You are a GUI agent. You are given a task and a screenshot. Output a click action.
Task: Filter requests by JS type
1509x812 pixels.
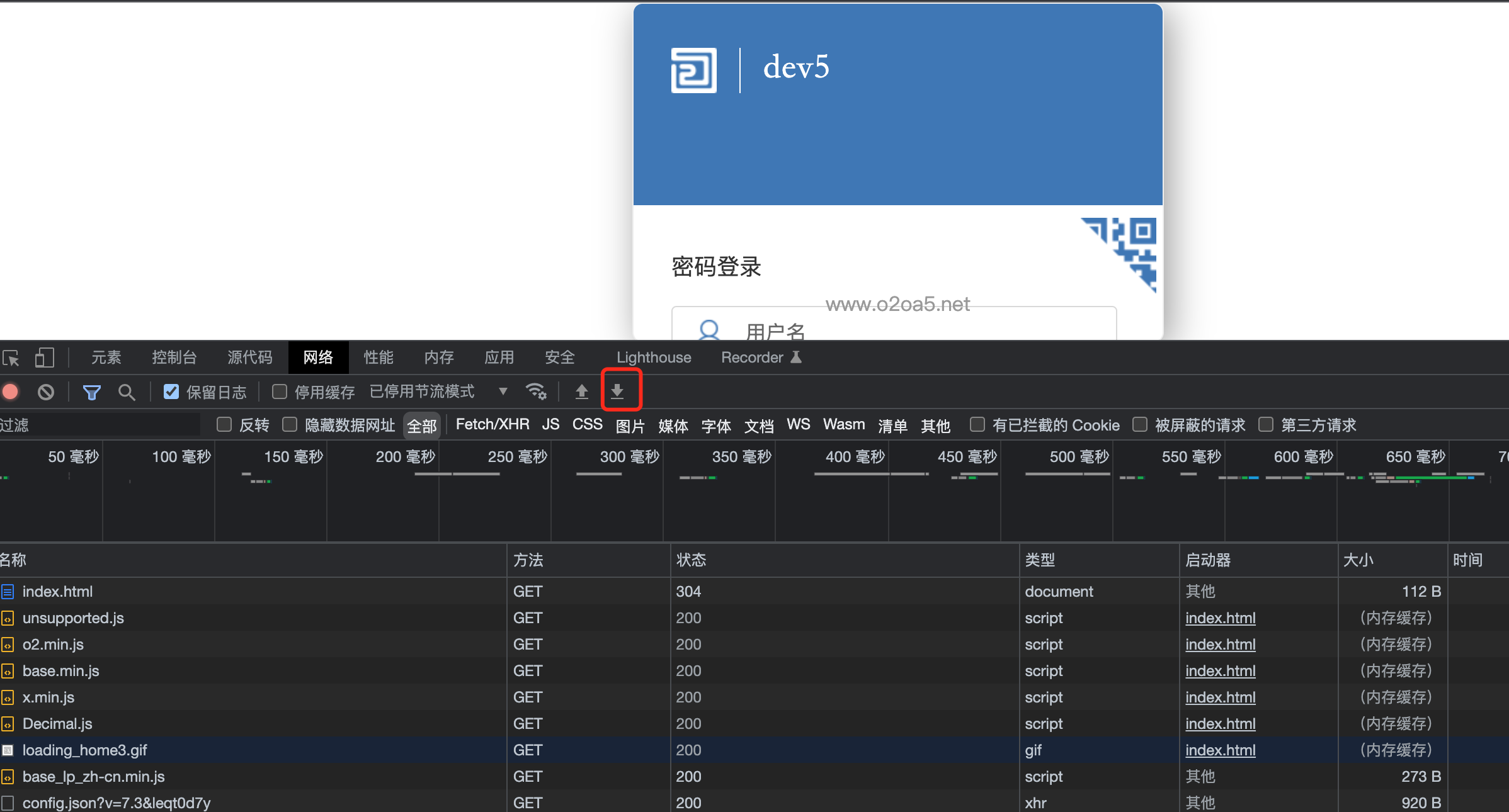point(550,424)
